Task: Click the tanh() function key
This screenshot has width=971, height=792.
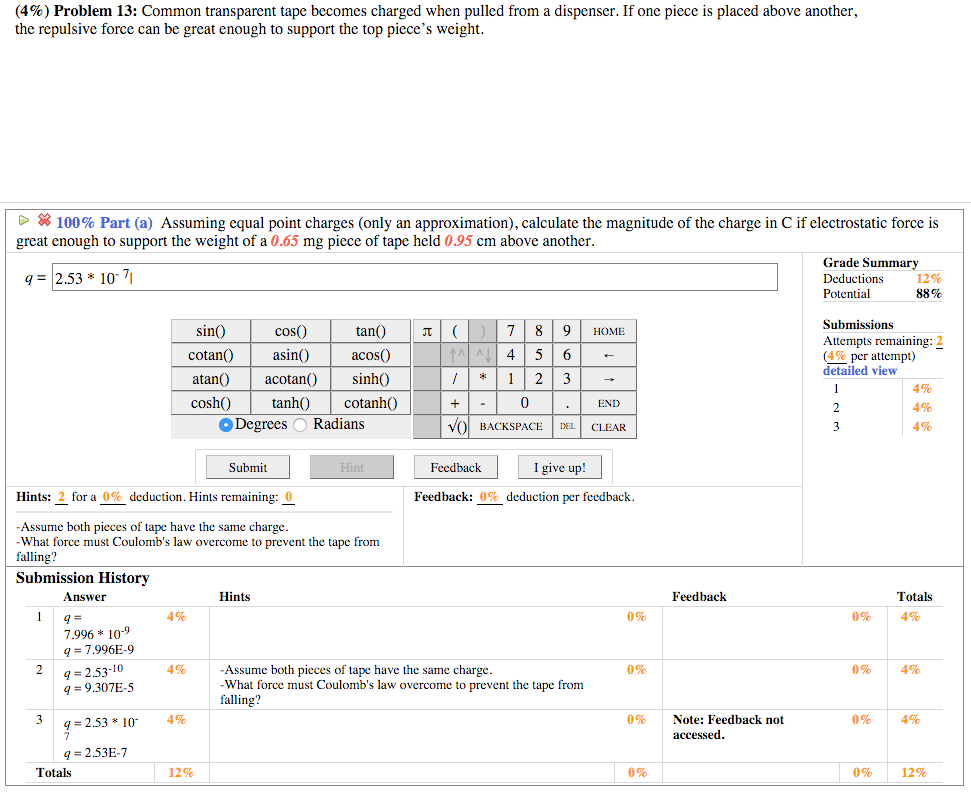Action: 290,402
